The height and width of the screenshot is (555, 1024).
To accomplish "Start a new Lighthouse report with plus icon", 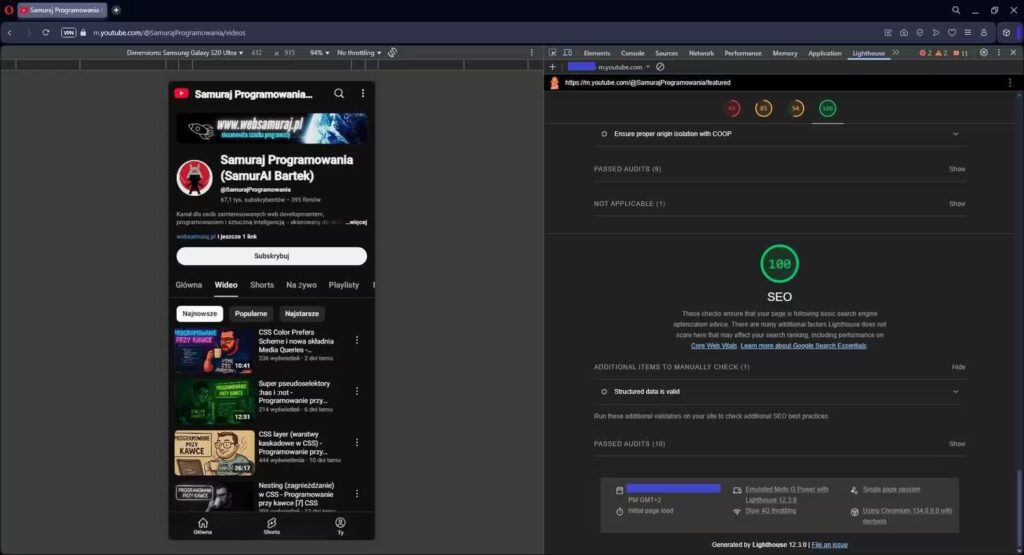I will coord(552,67).
